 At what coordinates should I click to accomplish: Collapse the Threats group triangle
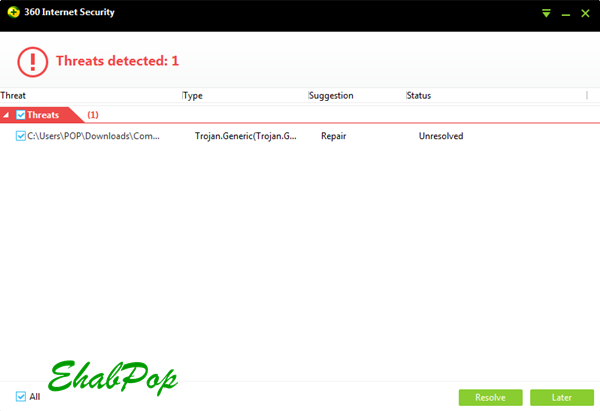click(x=6, y=115)
